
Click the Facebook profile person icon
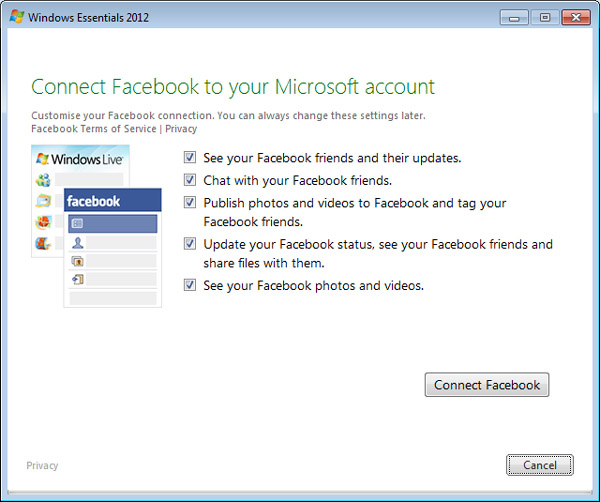(78, 243)
